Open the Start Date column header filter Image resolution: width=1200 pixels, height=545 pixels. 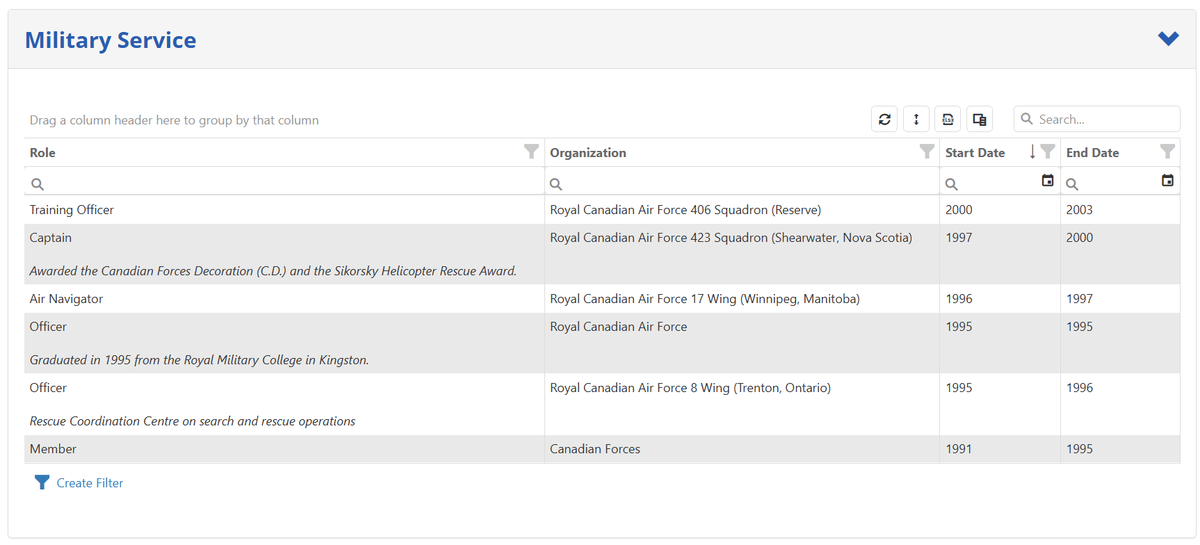1047,152
